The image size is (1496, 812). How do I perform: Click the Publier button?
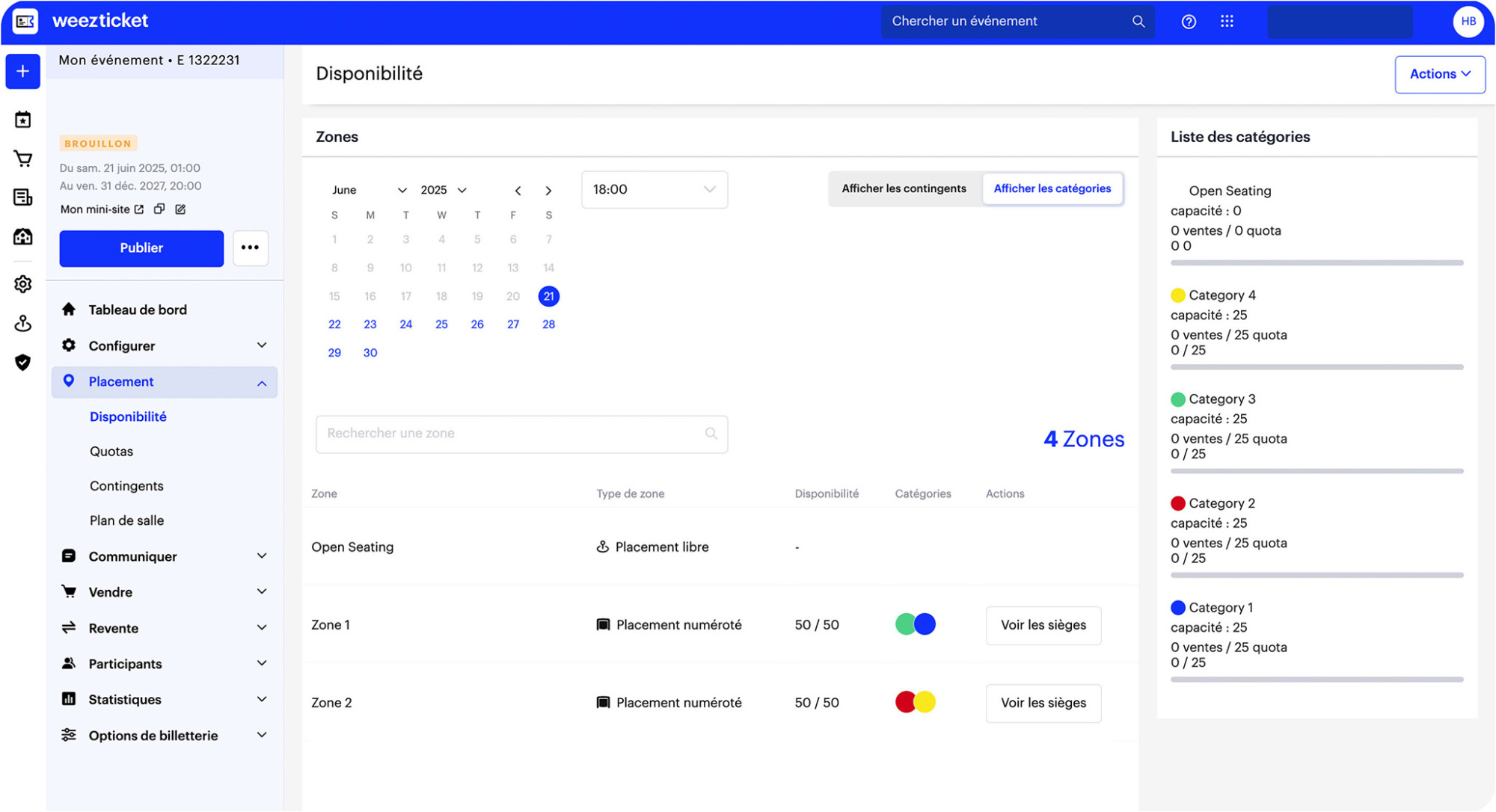click(141, 248)
